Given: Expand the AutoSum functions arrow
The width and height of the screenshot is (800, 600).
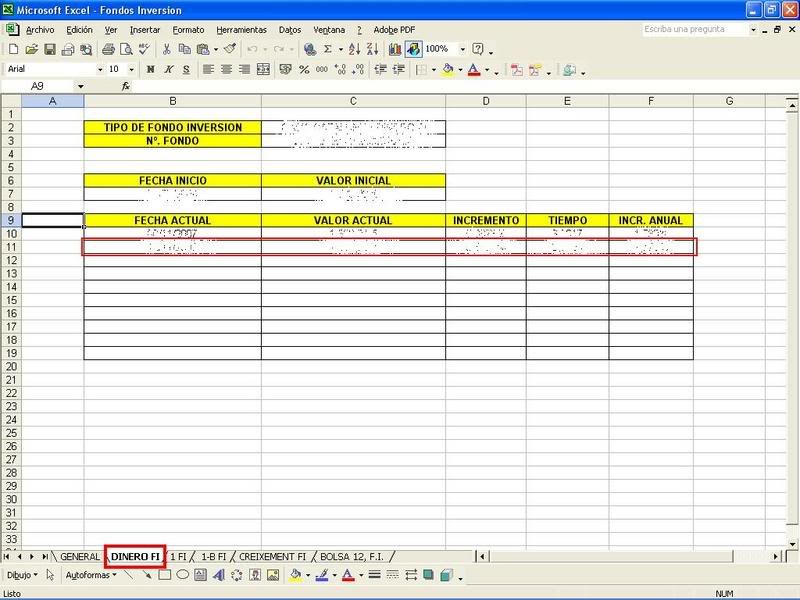Looking at the screenshot, I should pos(341,49).
